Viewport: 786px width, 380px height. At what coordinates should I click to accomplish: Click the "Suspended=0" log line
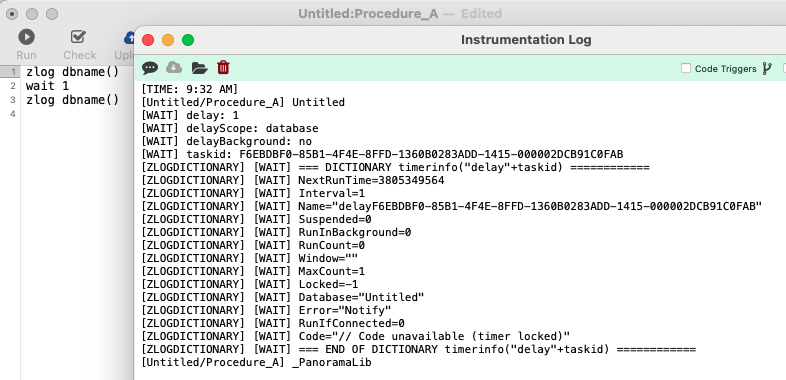tap(257, 220)
